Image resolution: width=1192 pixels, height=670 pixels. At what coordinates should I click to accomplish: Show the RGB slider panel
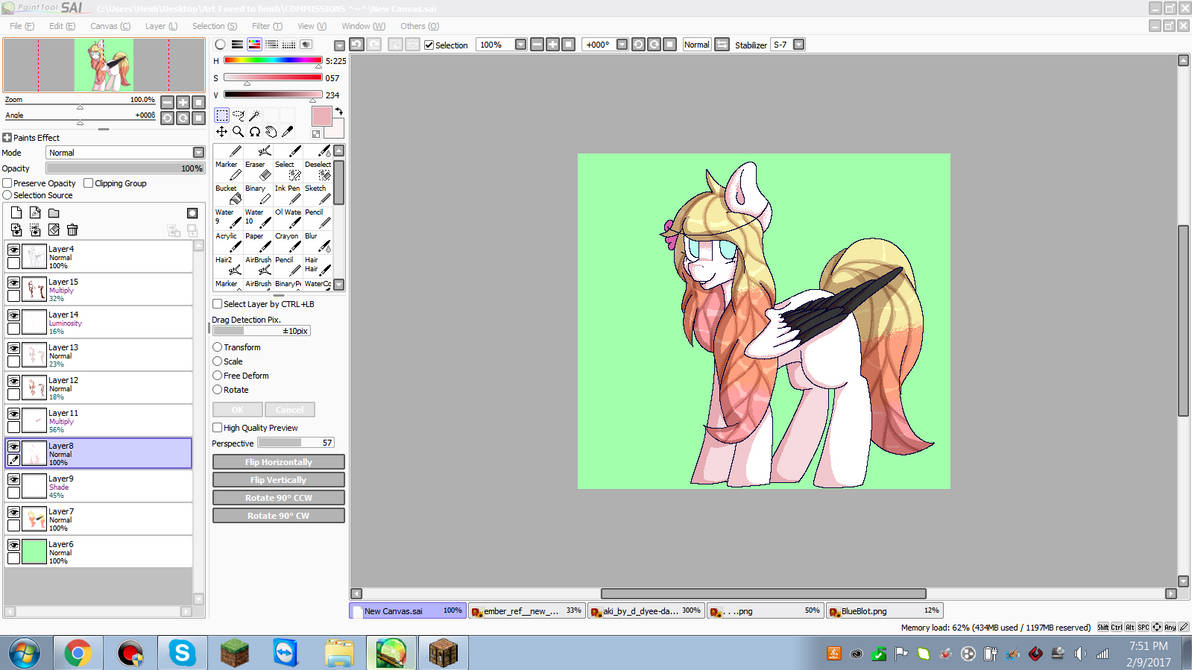[237, 45]
